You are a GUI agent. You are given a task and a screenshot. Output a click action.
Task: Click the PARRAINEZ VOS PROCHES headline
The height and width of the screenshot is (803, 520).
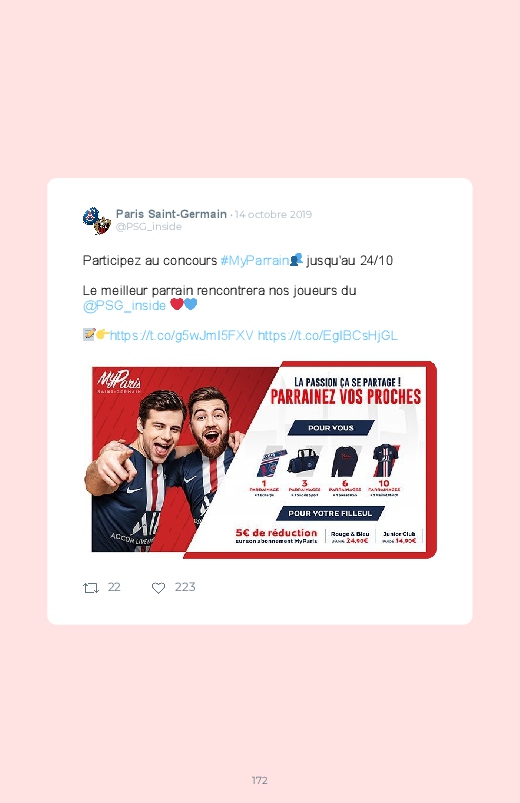tap(346, 397)
